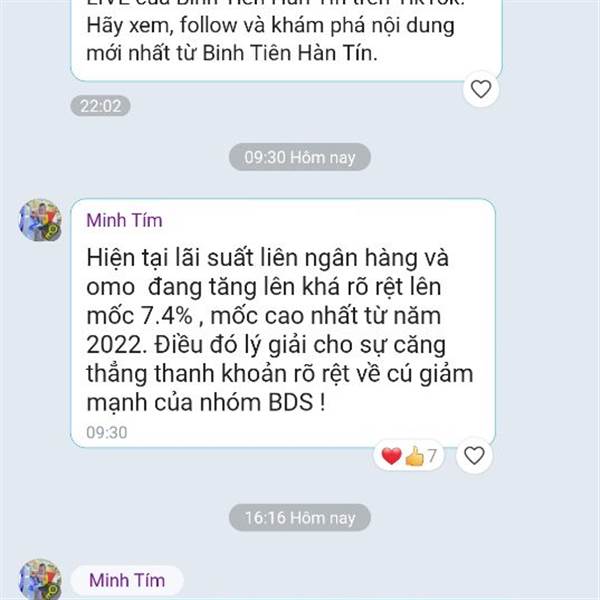Tap the '7.4%' figure in the message
Screen dimensions: 600x600
click(x=167, y=316)
